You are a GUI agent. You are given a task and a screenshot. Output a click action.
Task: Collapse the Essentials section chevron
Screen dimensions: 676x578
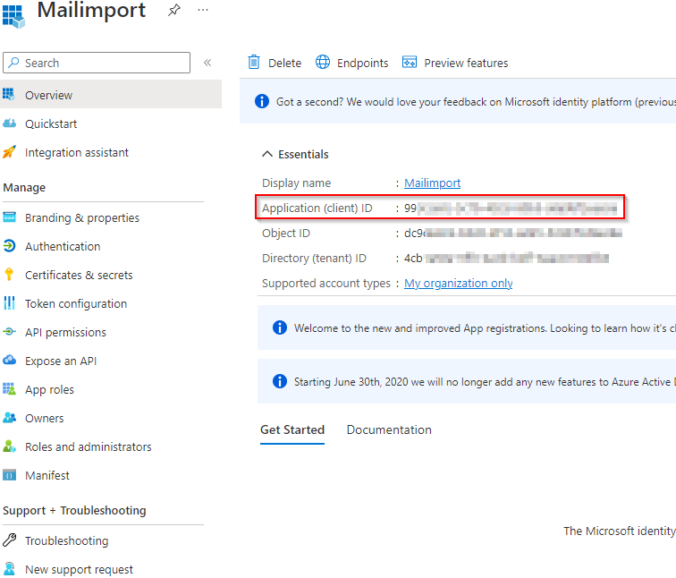267,154
